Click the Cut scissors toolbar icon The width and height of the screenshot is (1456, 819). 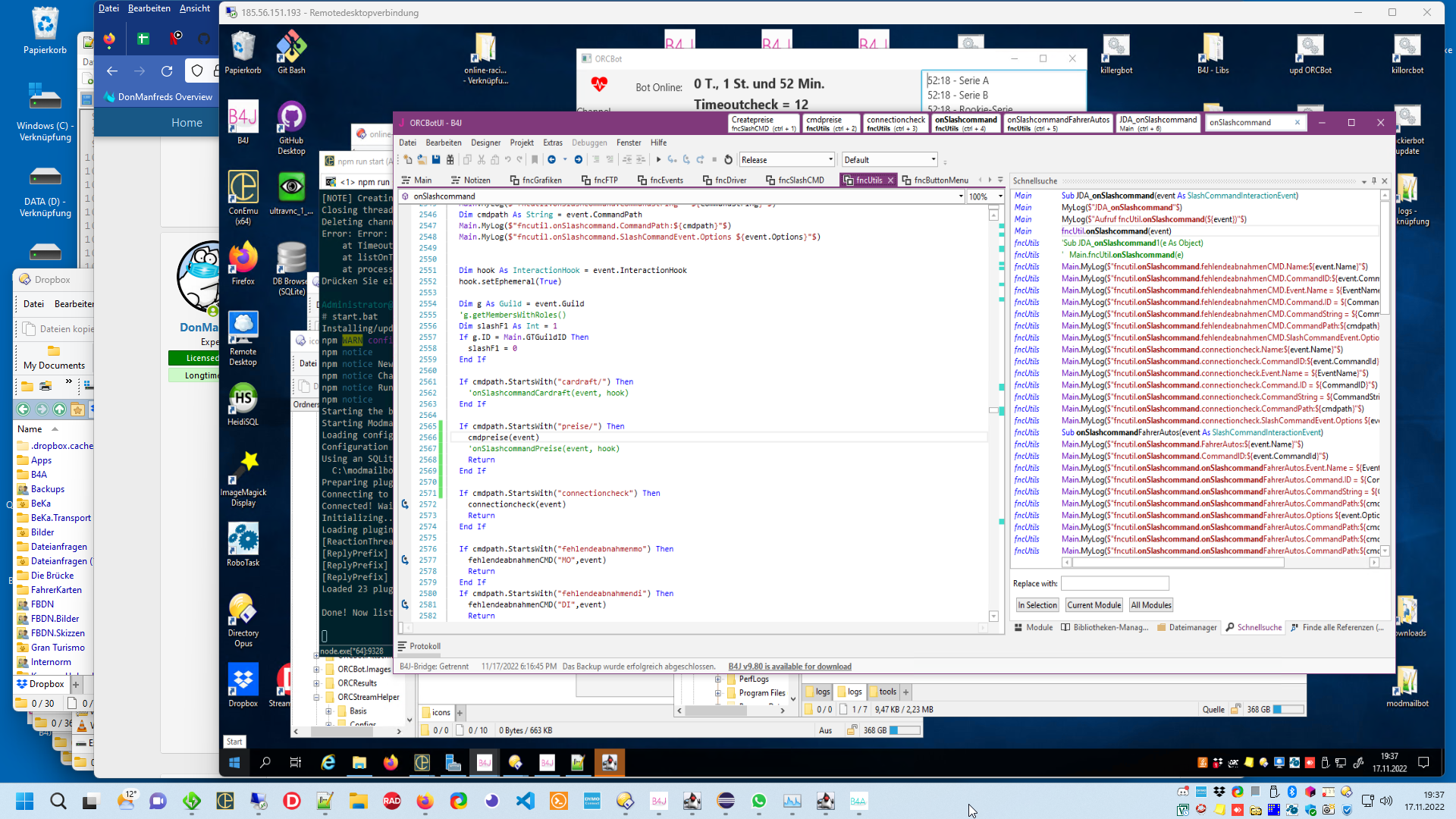(x=481, y=160)
